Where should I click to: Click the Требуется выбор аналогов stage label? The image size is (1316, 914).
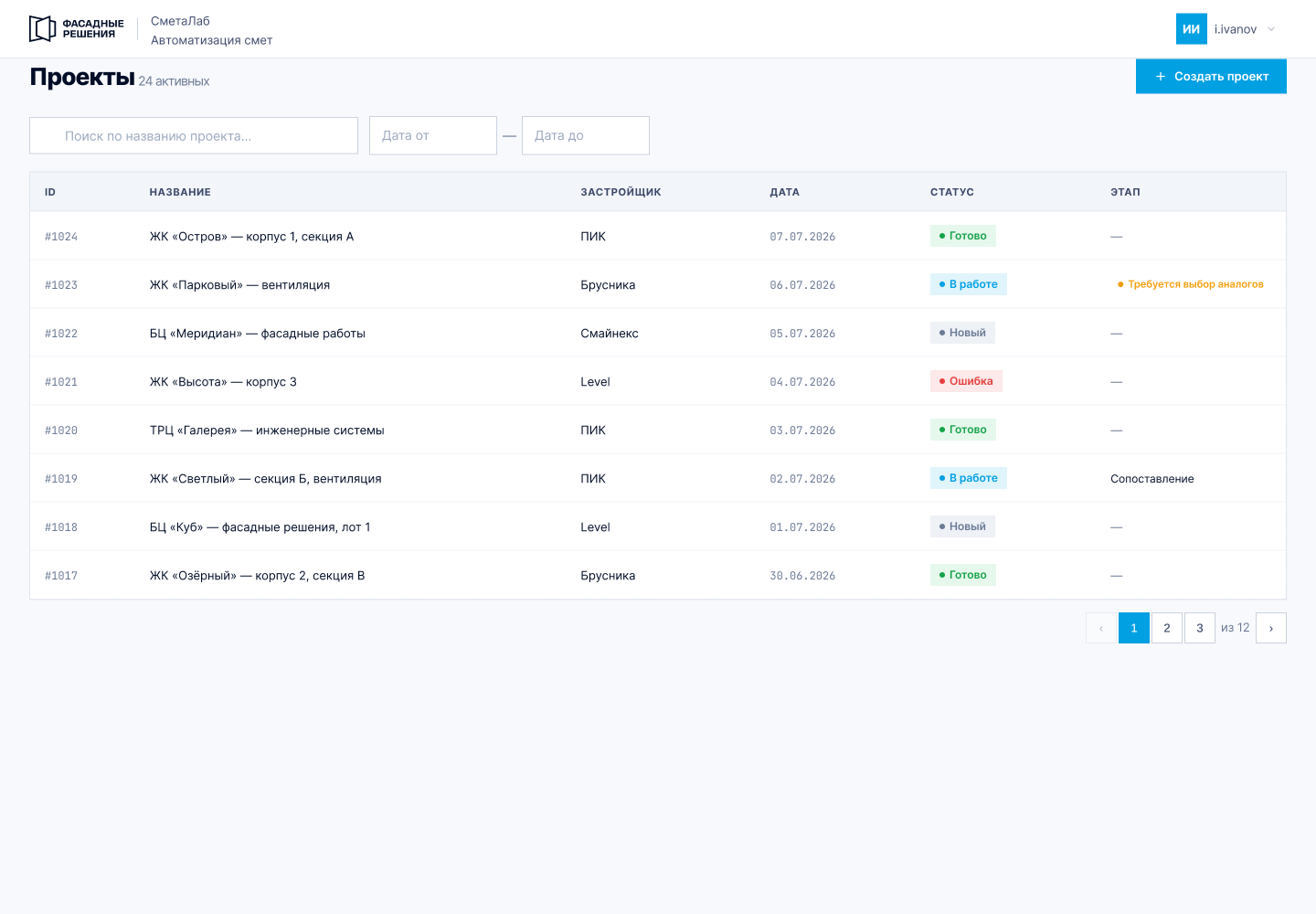[x=1190, y=284]
